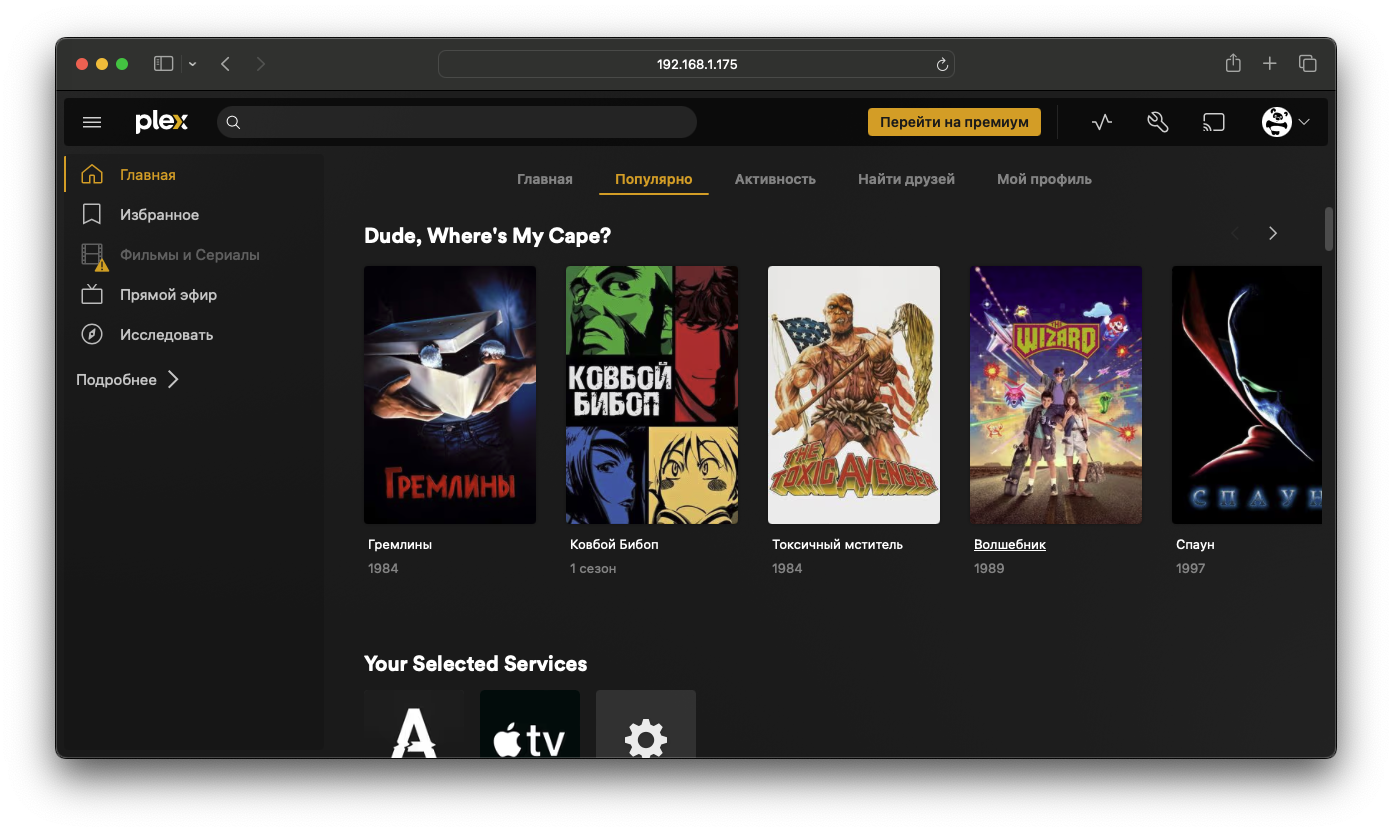The width and height of the screenshot is (1392, 832).
Task: Open the Волшебник title link
Action: [x=1010, y=544]
